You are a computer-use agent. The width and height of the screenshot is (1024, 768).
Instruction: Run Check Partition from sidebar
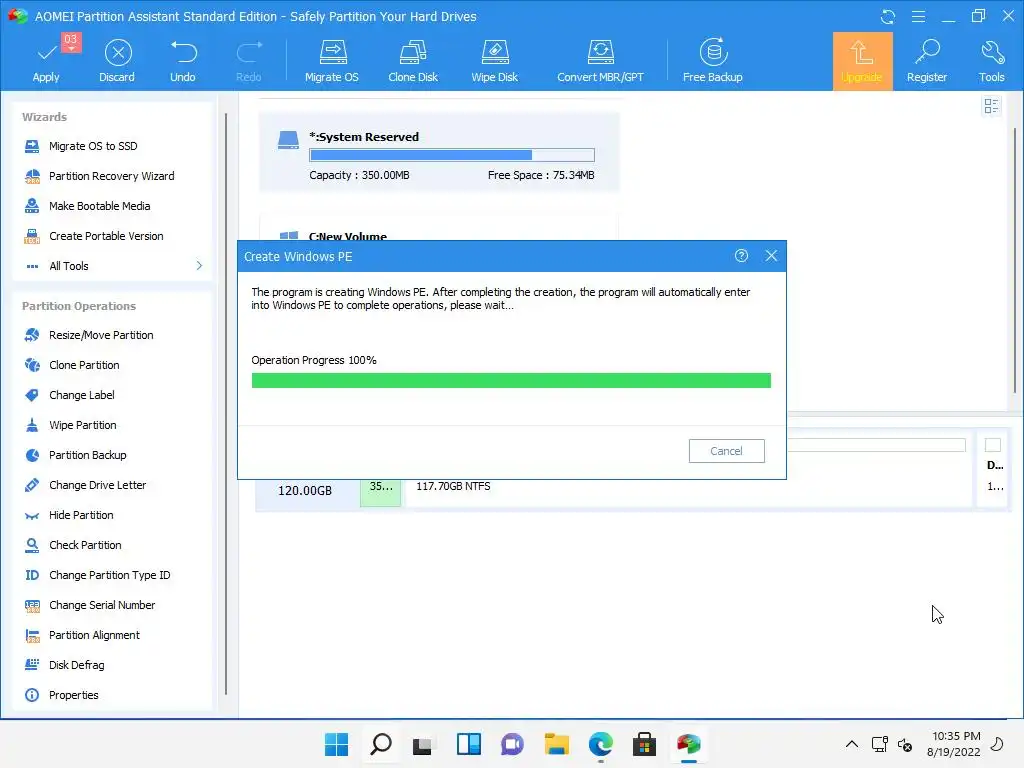tap(85, 545)
